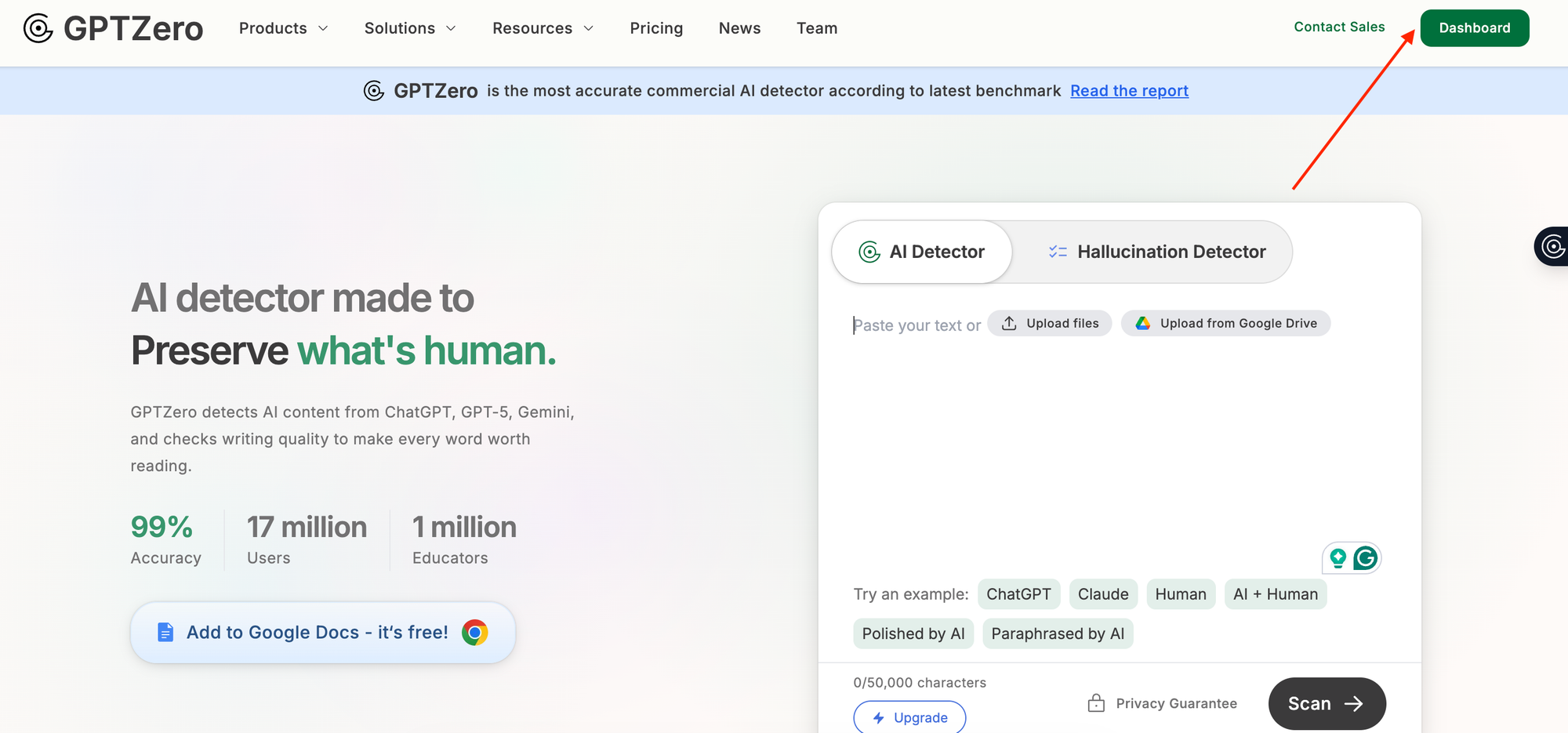
Task: Click the GPTZero logo in the banner
Action: [421, 91]
